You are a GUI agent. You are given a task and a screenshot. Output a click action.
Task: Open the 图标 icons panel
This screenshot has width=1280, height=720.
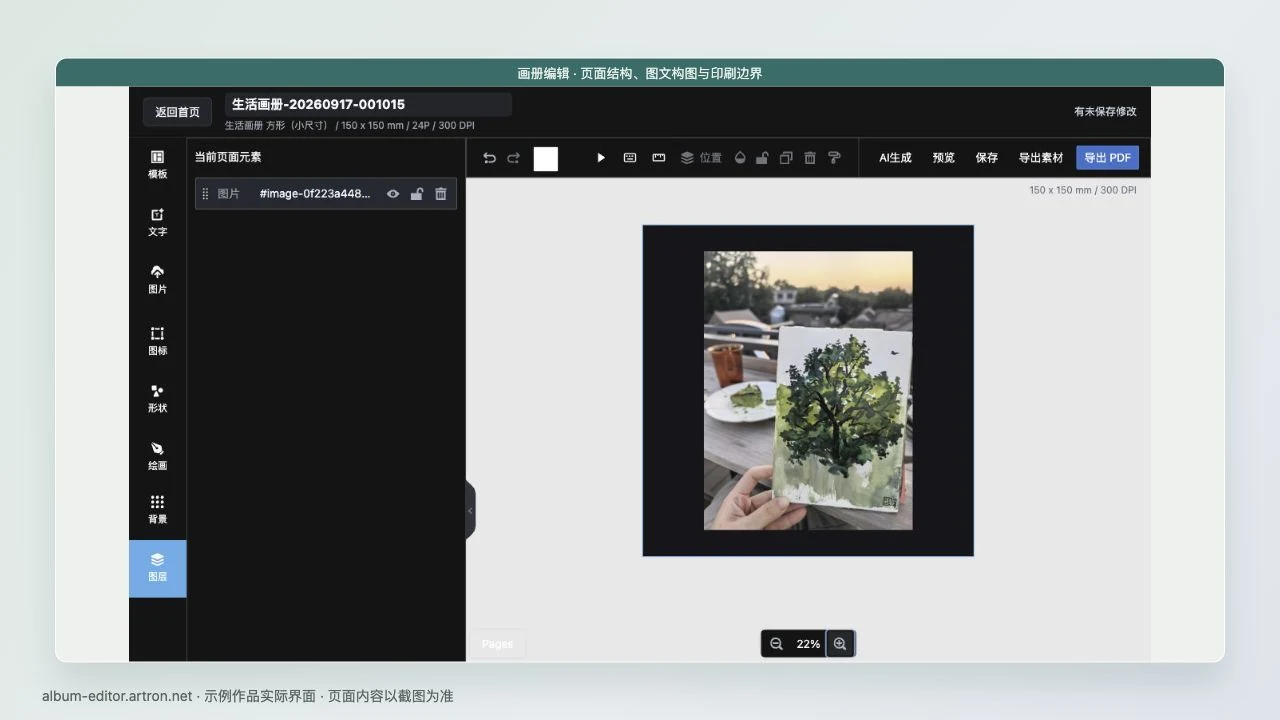(x=157, y=341)
